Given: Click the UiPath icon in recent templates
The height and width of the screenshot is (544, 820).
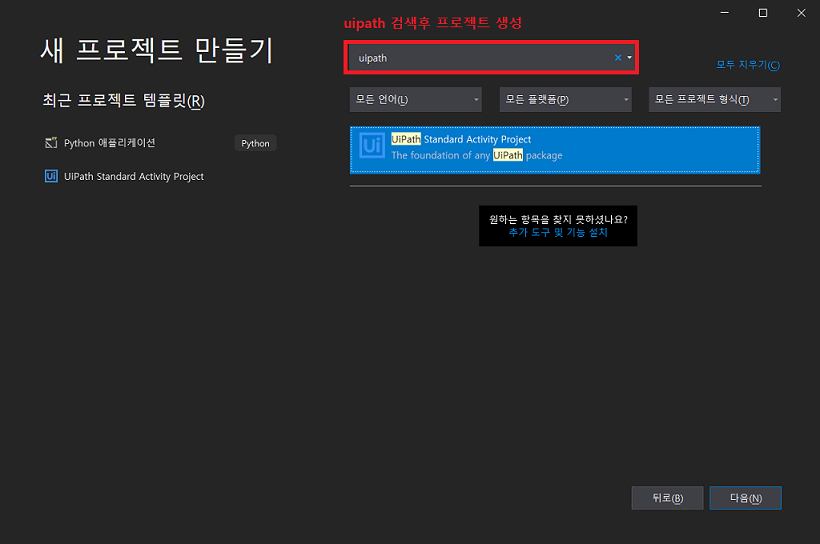Looking at the screenshot, I should click(x=51, y=176).
